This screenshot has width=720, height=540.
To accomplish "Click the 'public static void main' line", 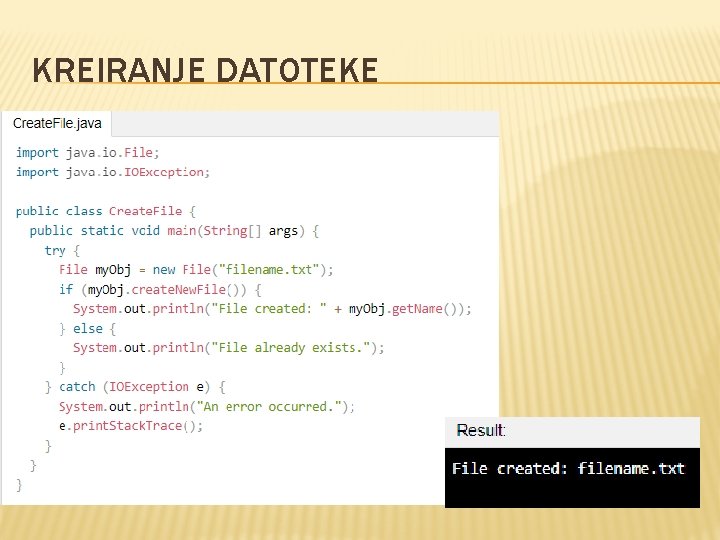I will tap(174, 231).
